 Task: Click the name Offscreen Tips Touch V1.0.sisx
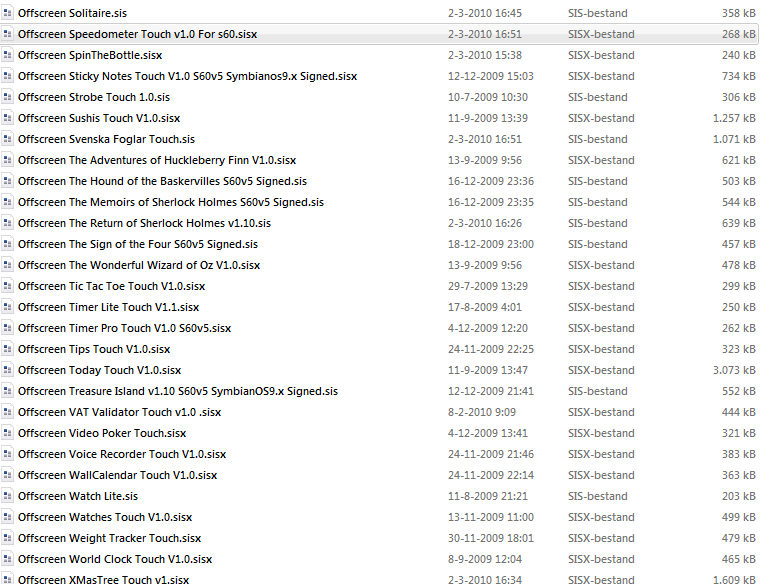94,349
